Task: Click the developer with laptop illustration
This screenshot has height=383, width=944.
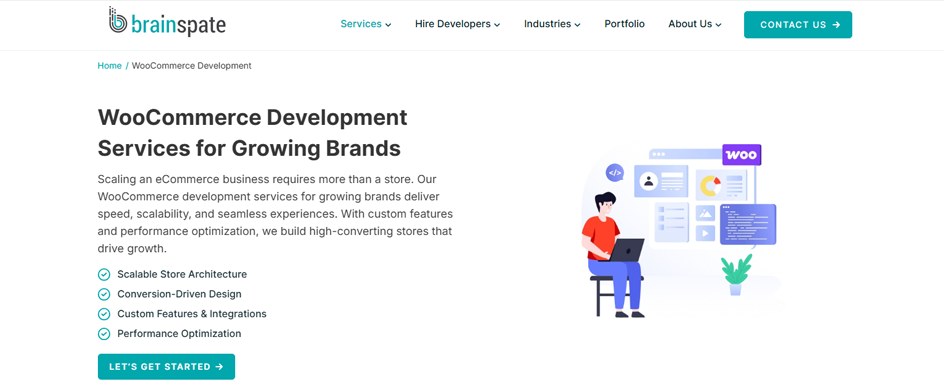Action: (612, 255)
